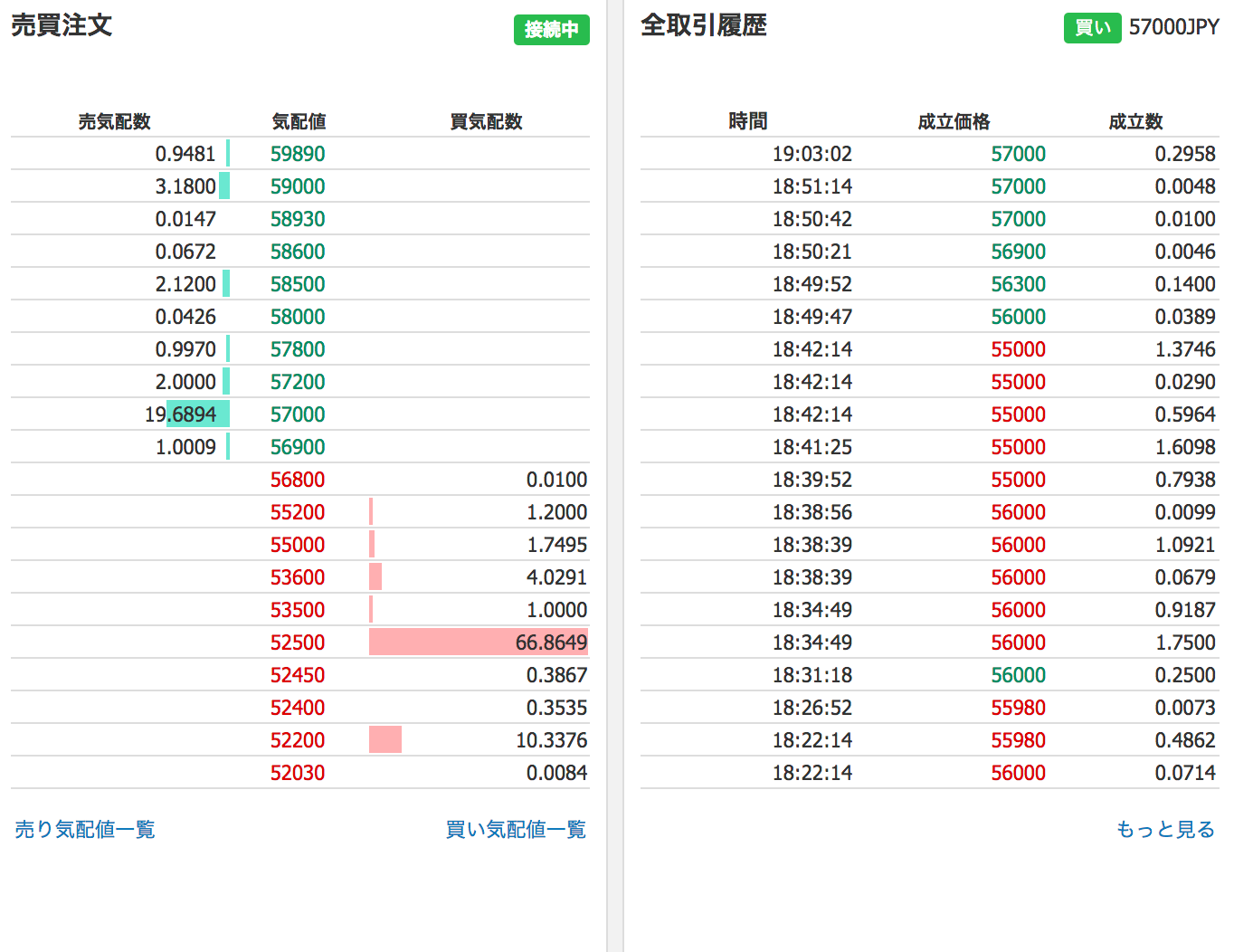Click the 気配値 column header
The height and width of the screenshot is (952, 1234).
[299, 121]
